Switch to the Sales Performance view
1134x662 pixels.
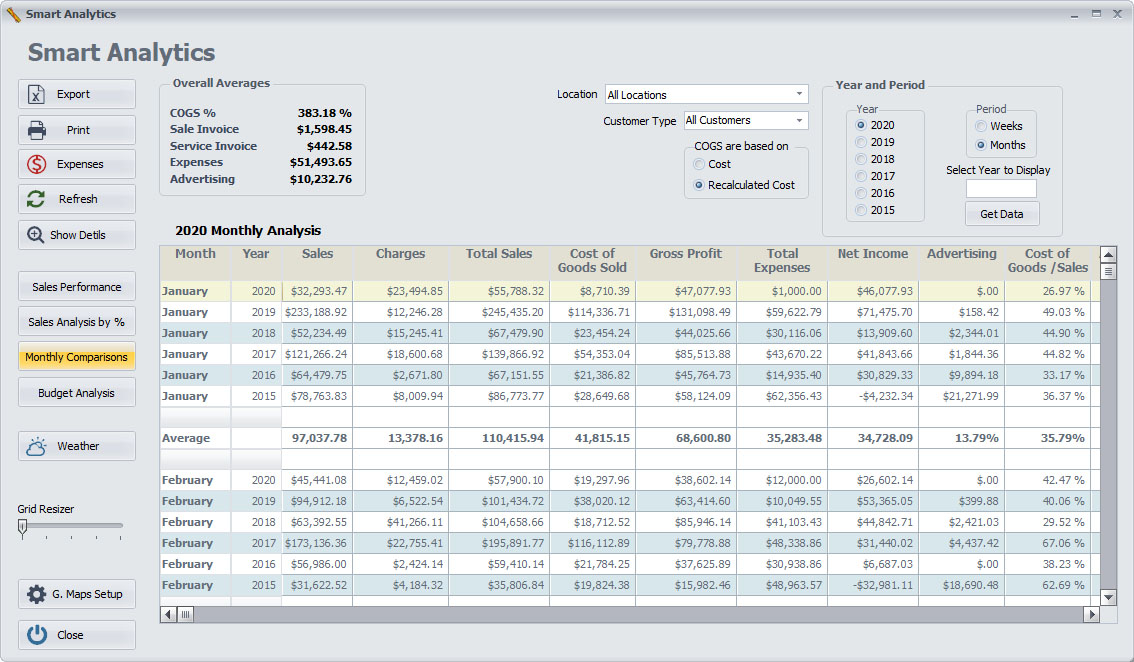pyautogui.click(x=76, y=286)
